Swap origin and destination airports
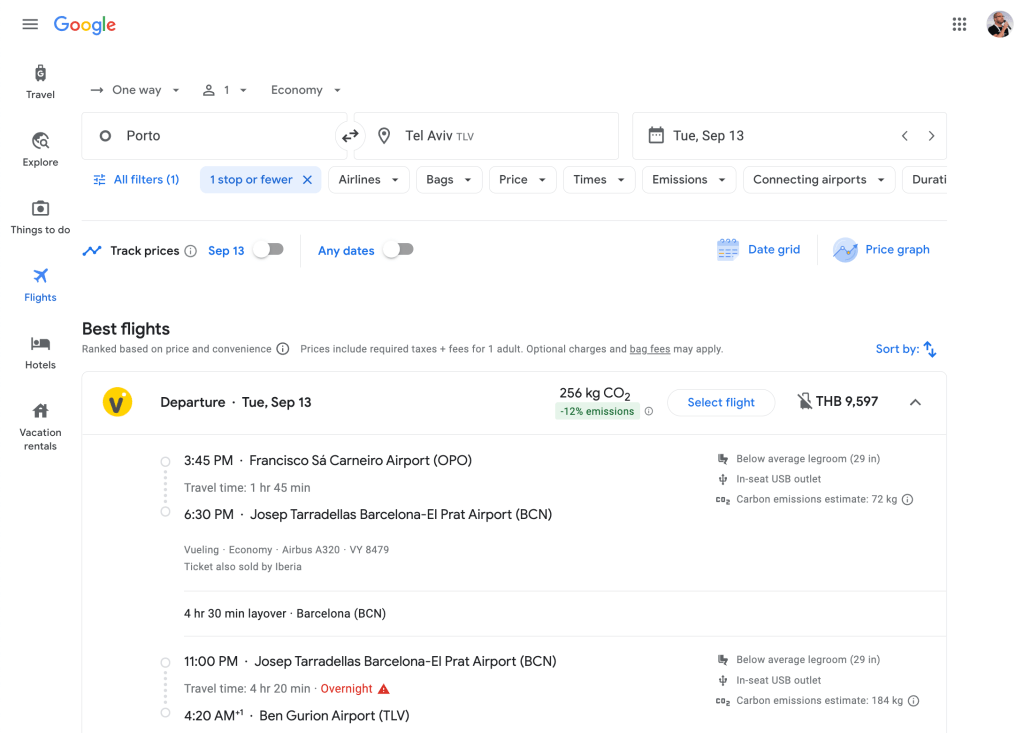Viewport: 1024px width, 733px height. click(350, 136)
